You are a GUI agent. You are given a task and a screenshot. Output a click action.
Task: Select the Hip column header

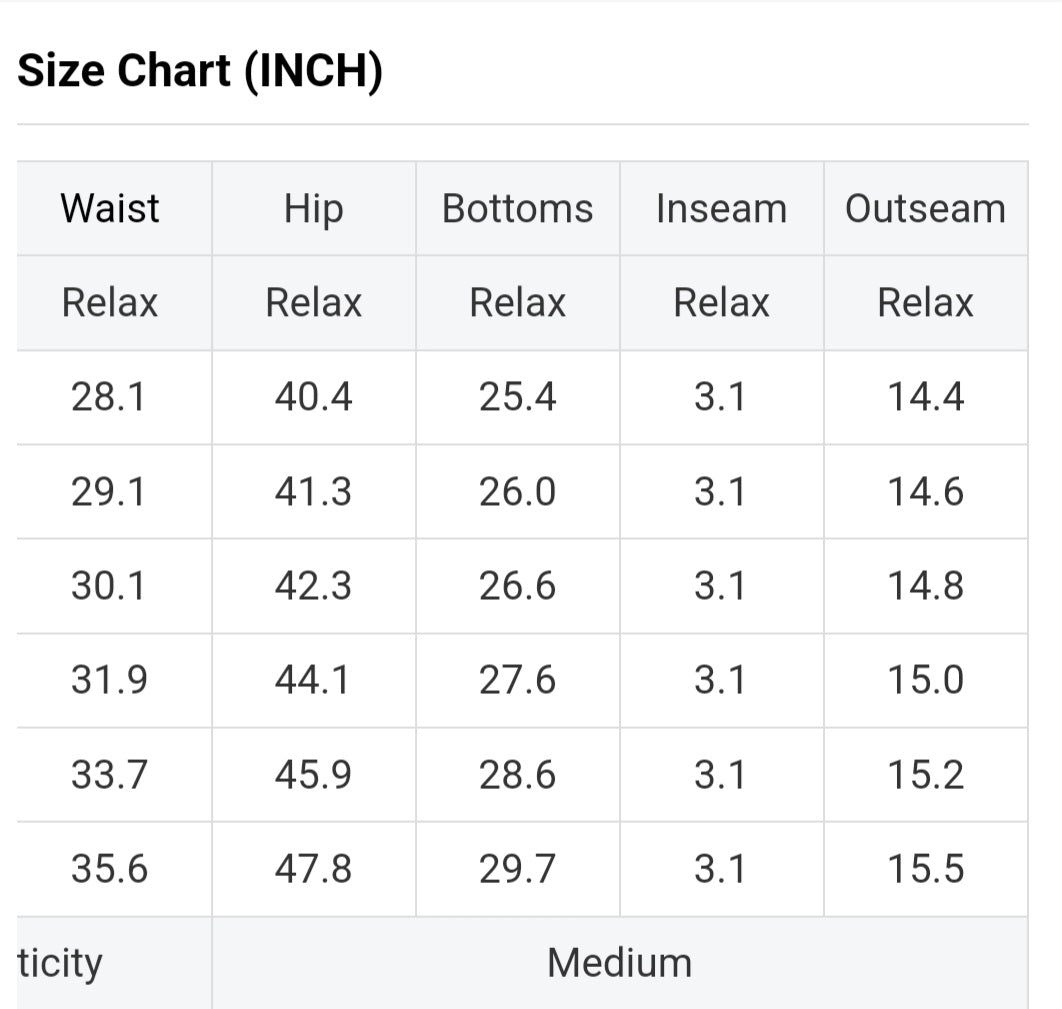tap(313, 209)
